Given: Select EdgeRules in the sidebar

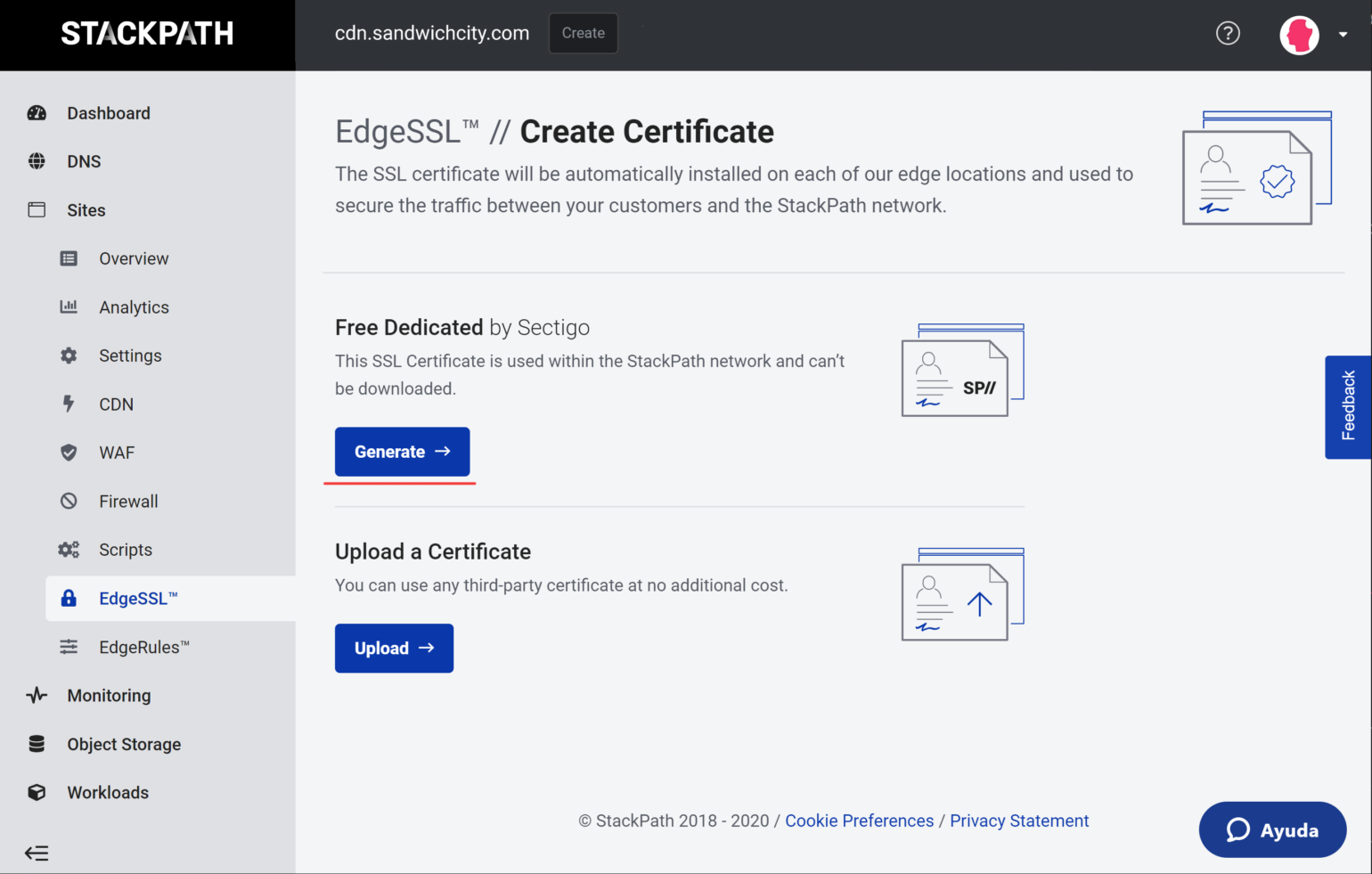Looking at the screenshot, I should click(143, 647).
